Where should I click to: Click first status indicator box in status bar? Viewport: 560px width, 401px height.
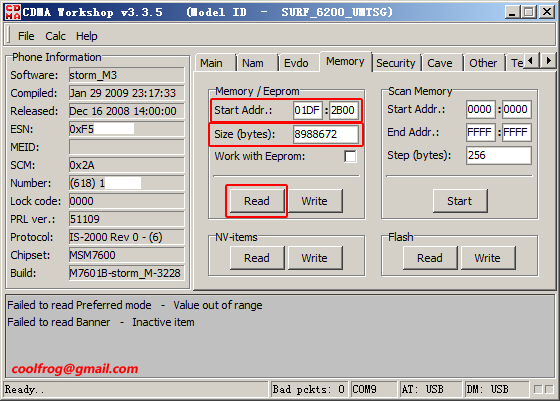pyautogui.click(x=538, y=389)
